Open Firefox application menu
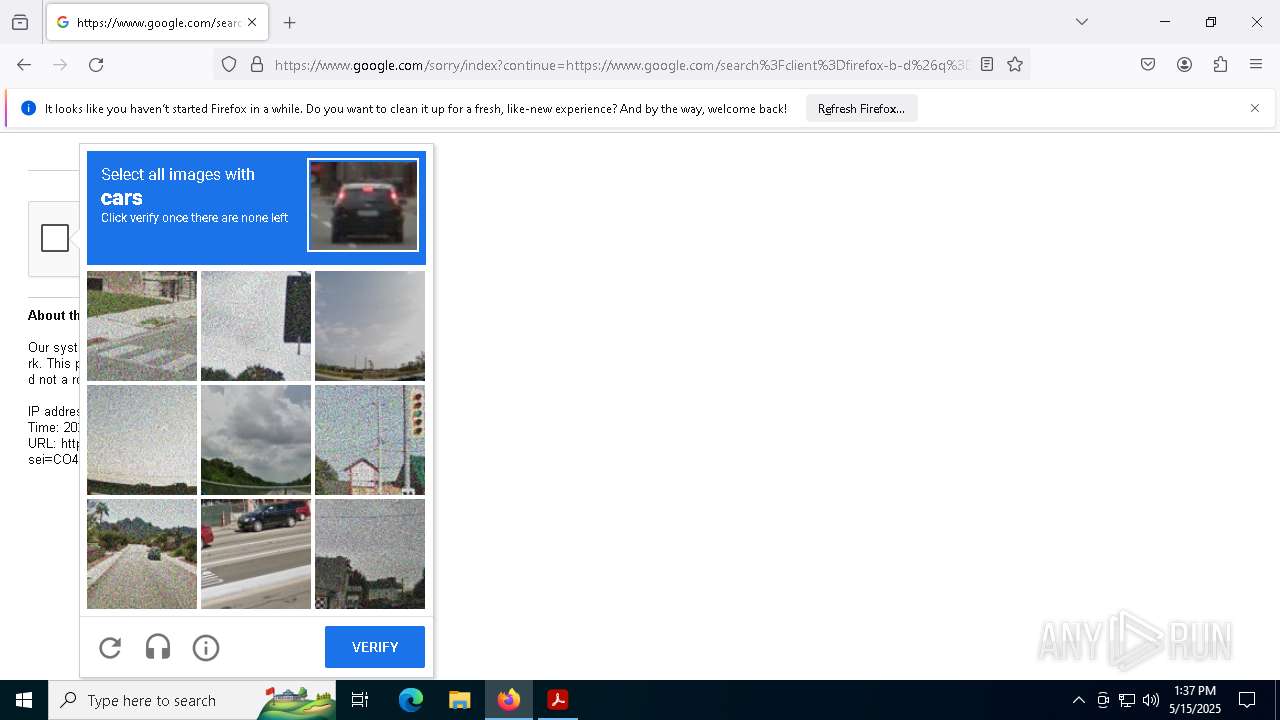1280x720 pixels. [1256, 64]
